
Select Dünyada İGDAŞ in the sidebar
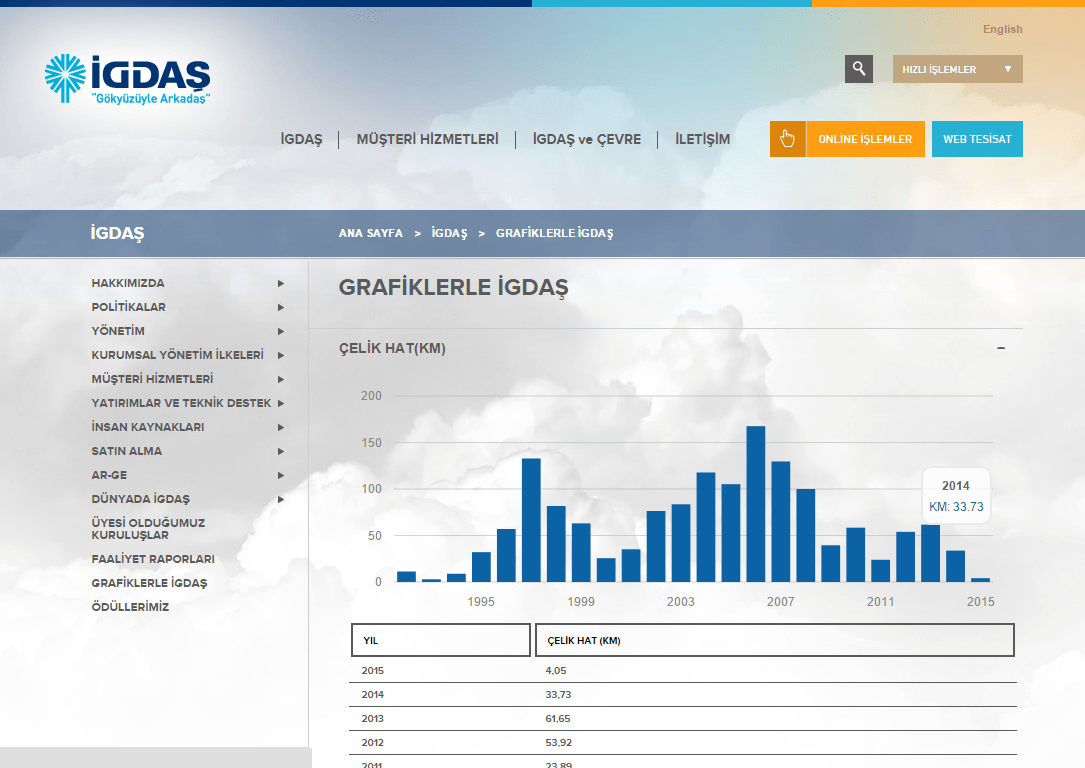point(140,499)
